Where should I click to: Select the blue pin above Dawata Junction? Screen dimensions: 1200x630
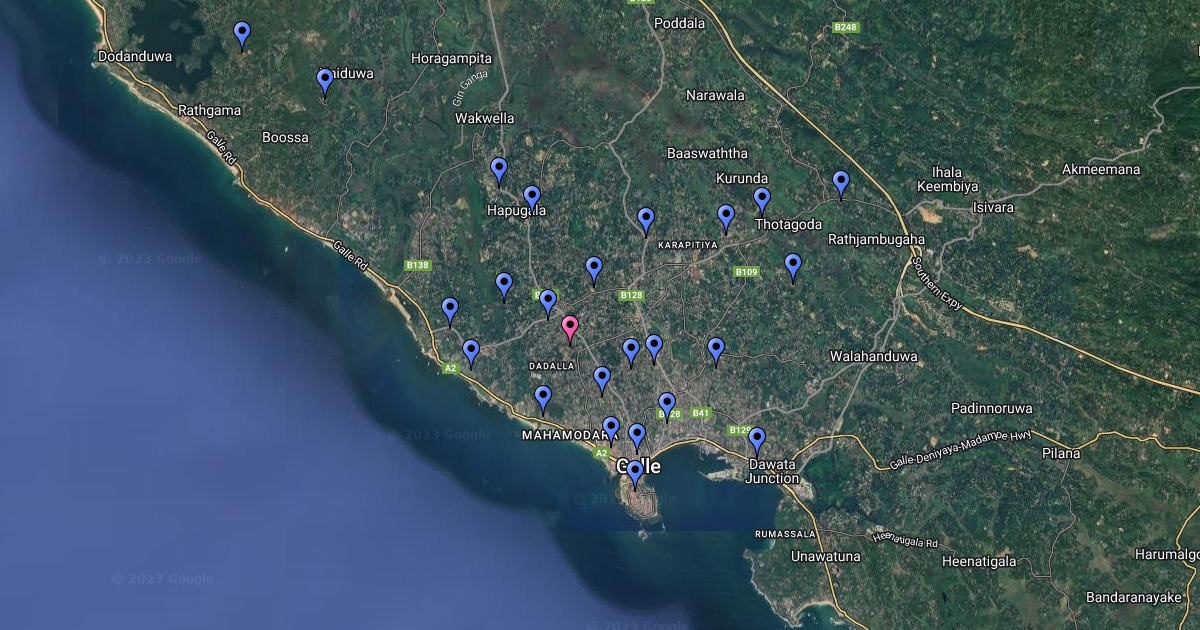coord(757,439)
